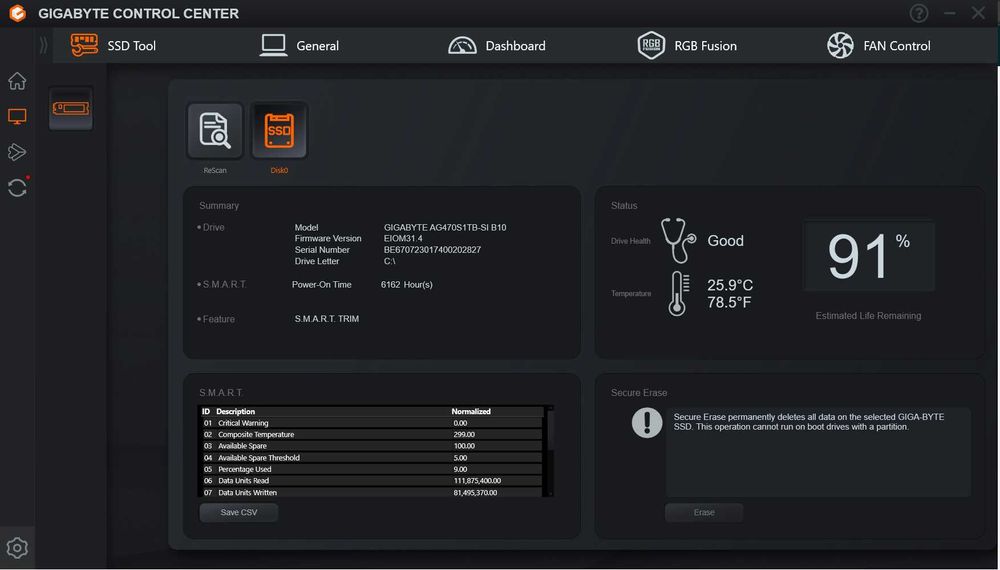
Task: Click the Secure Erase warning icon
Action: click(x=647, y=422)
